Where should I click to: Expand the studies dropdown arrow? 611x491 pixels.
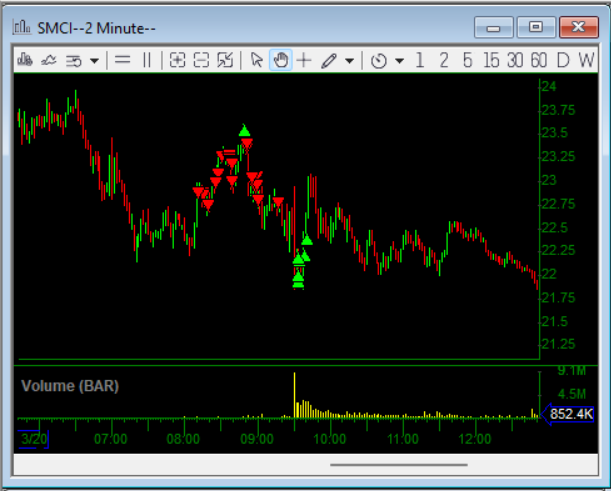94,61
